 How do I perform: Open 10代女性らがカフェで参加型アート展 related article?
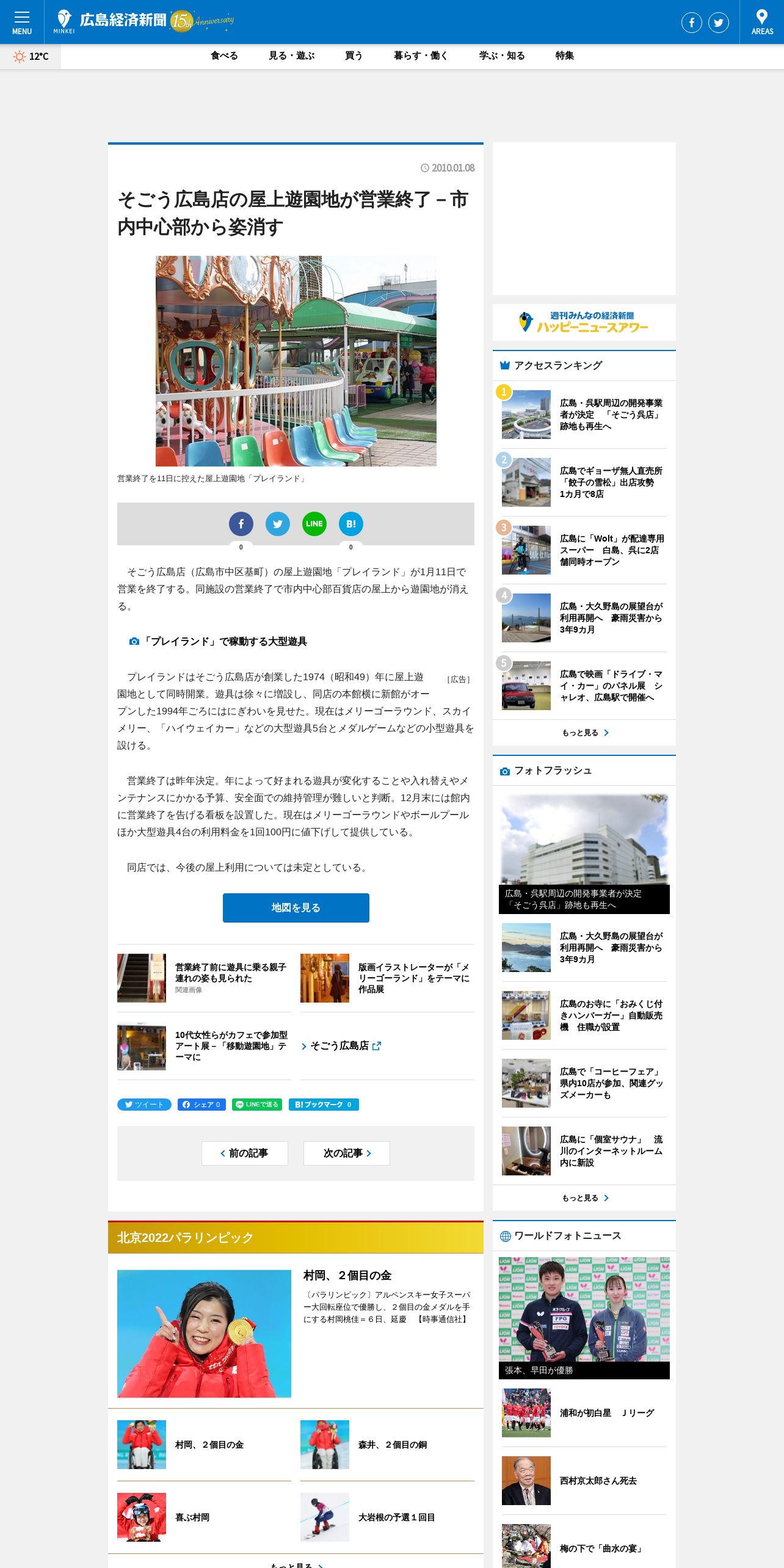(204, 1046)
